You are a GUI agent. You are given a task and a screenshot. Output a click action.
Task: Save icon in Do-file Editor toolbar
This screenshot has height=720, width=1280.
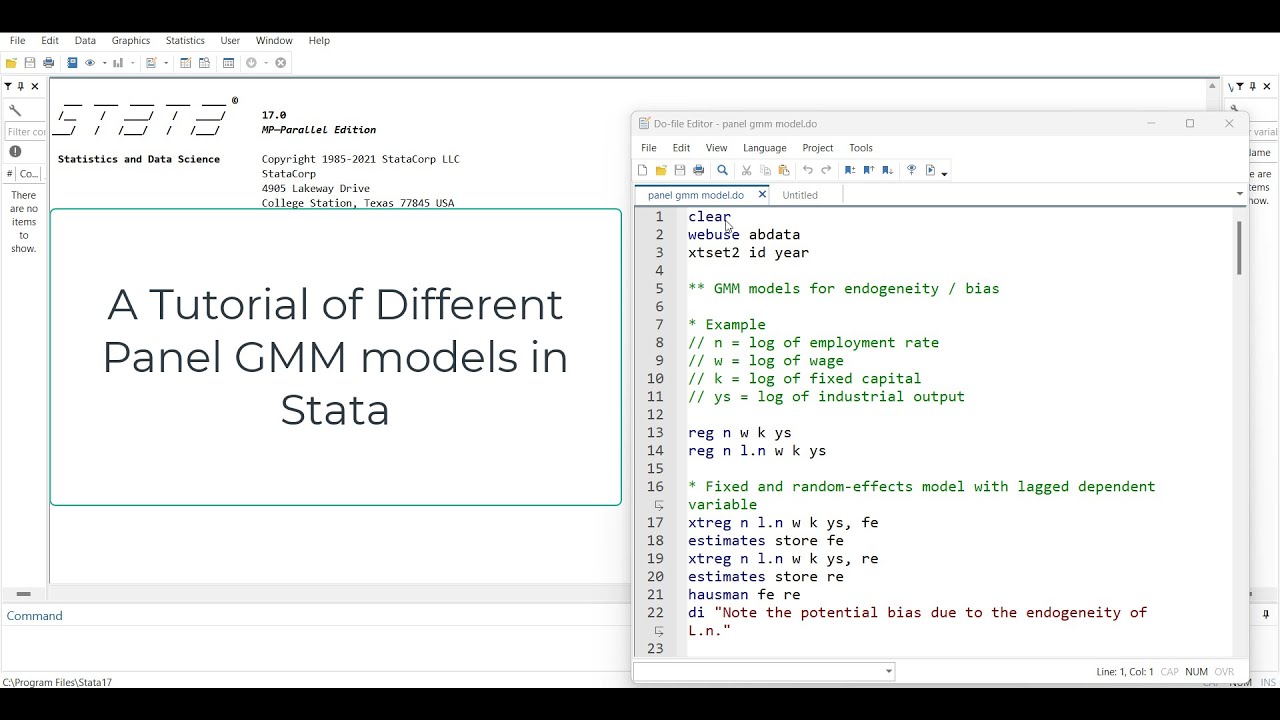[680, 171]
